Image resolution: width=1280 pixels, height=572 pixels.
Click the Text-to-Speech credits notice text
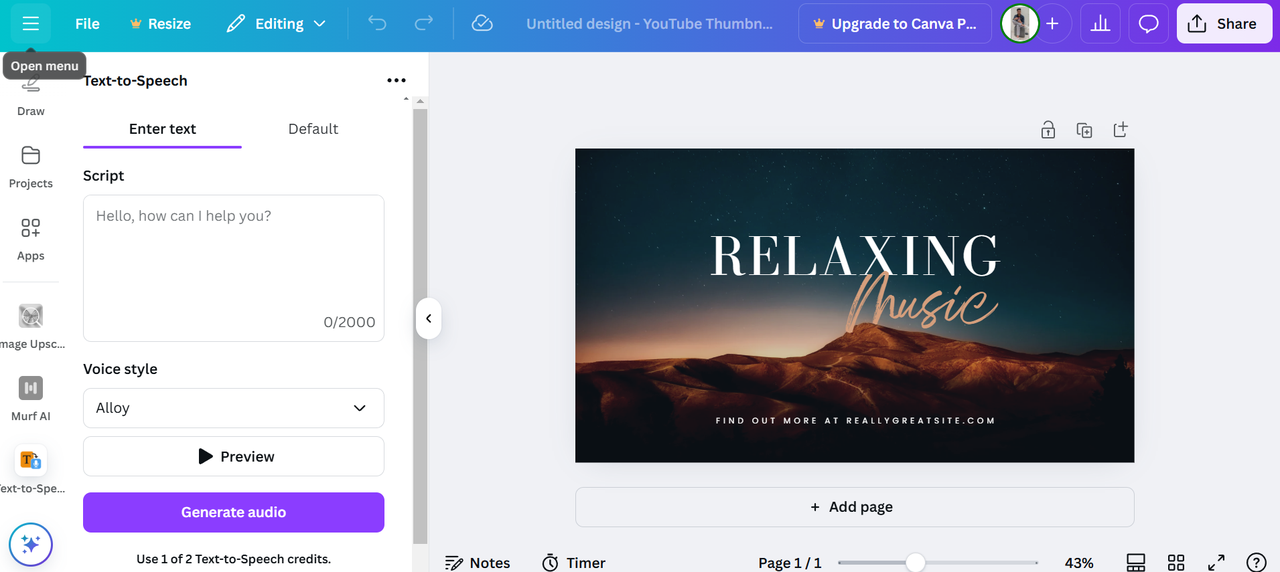pyautogui.click(x=234, y=559)
